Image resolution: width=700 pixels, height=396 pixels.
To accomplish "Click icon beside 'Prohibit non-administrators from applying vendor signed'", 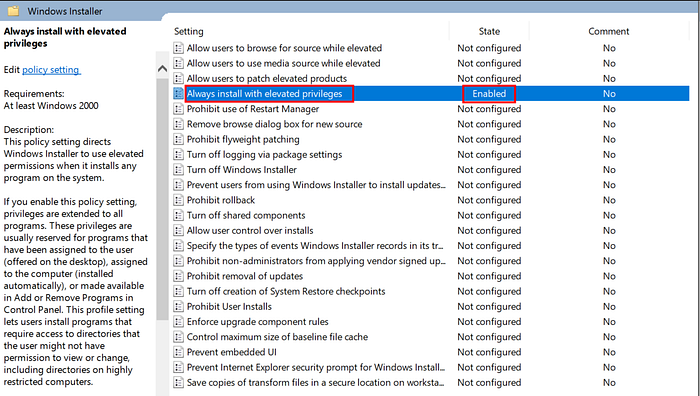I will (179, 260).
